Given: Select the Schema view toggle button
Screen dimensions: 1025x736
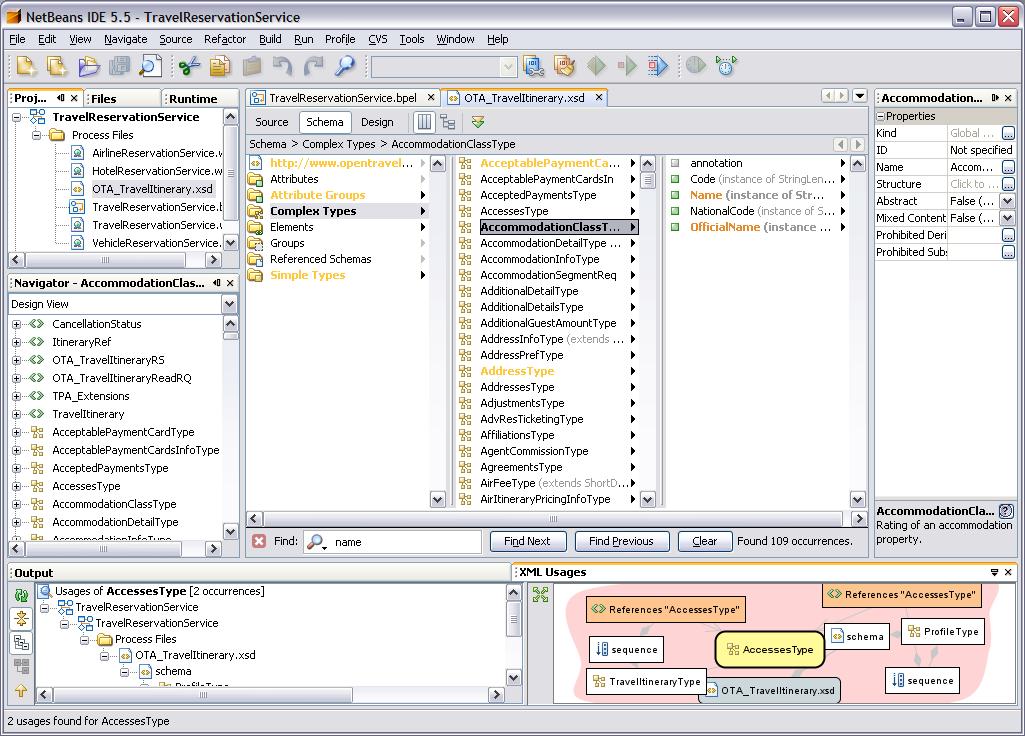Looking at the screenshot, I should [325, 122].
